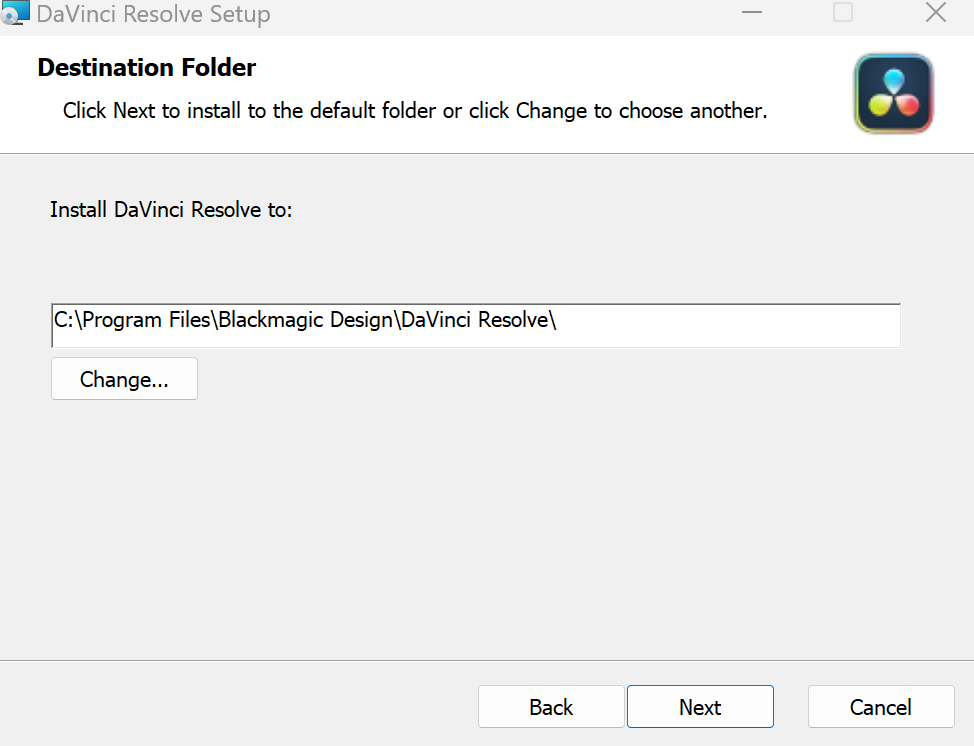Viewport: 974px width, 746px height.
Task: Click the DaVinci Resolve logo icon
Action: (894, 93)
